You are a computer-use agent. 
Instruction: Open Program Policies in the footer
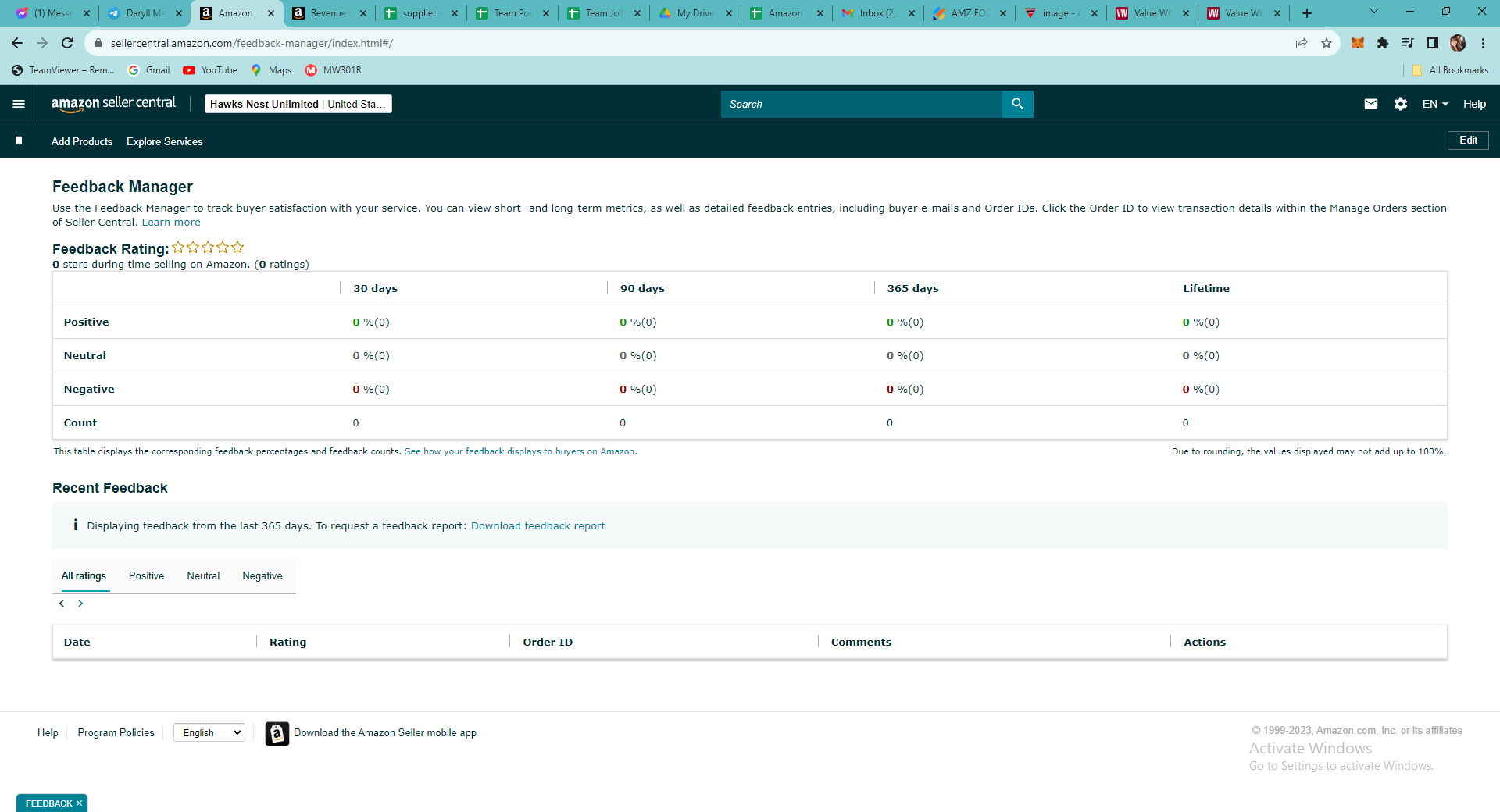click(116, 732)
